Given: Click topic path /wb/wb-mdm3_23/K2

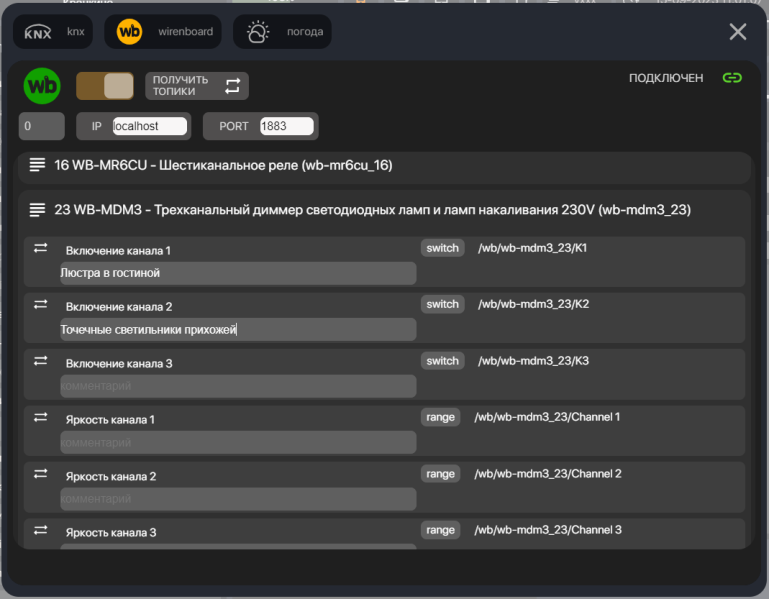Looking at the screenshot, I should pyautogui.click(x=534, y=304).
